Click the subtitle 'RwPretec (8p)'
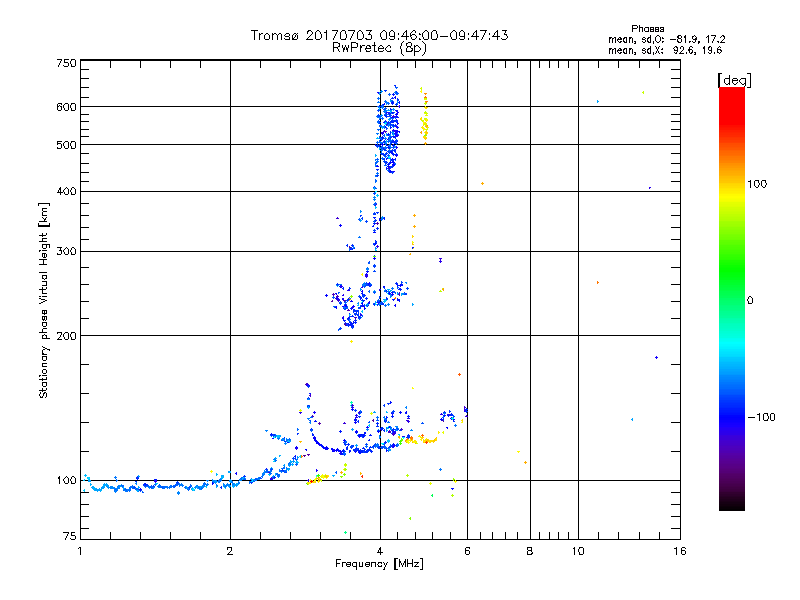Viewport: 800px width, 600px height. 379,48
